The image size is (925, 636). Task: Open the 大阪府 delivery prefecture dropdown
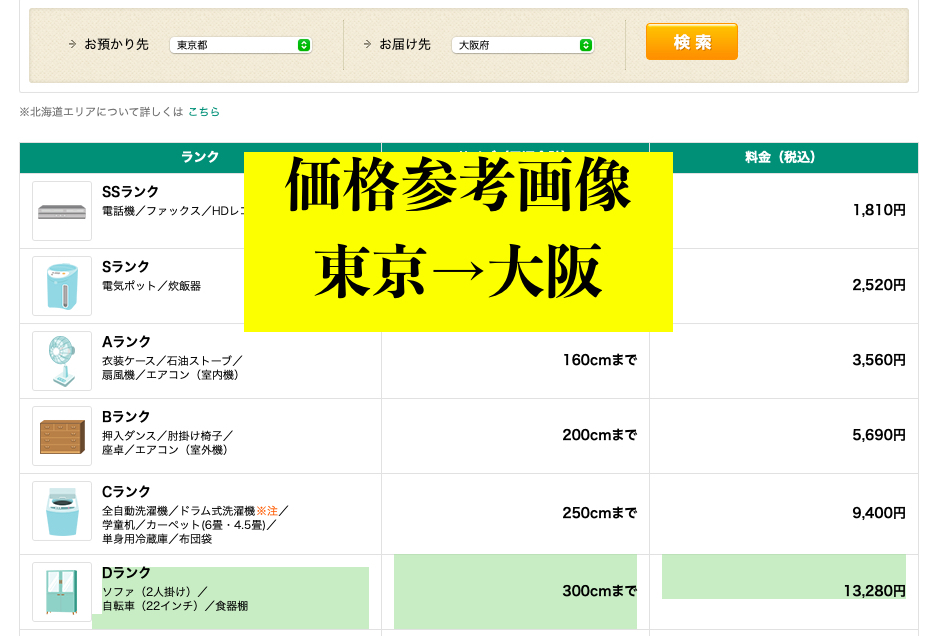[x=522, y=45]
